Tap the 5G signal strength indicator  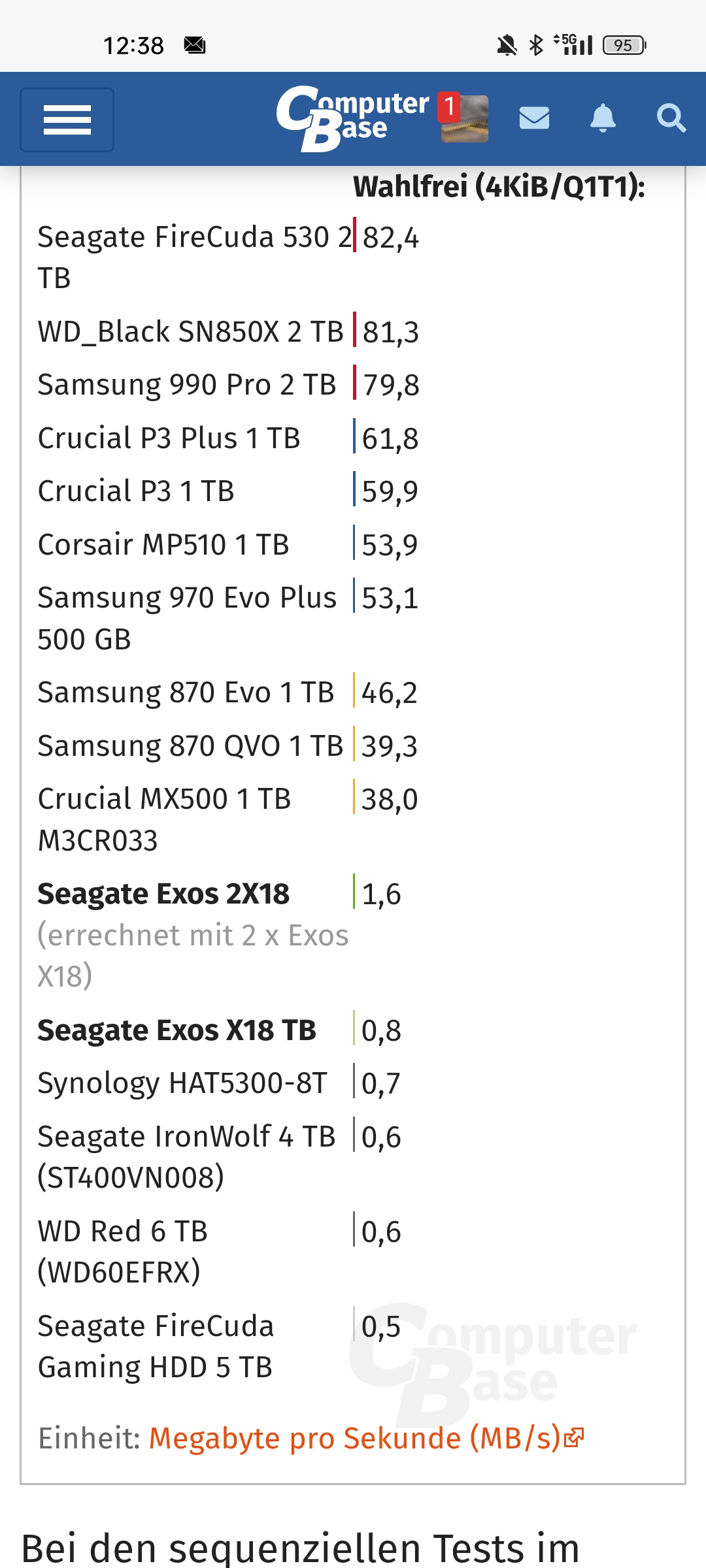[x=573, y=44]
